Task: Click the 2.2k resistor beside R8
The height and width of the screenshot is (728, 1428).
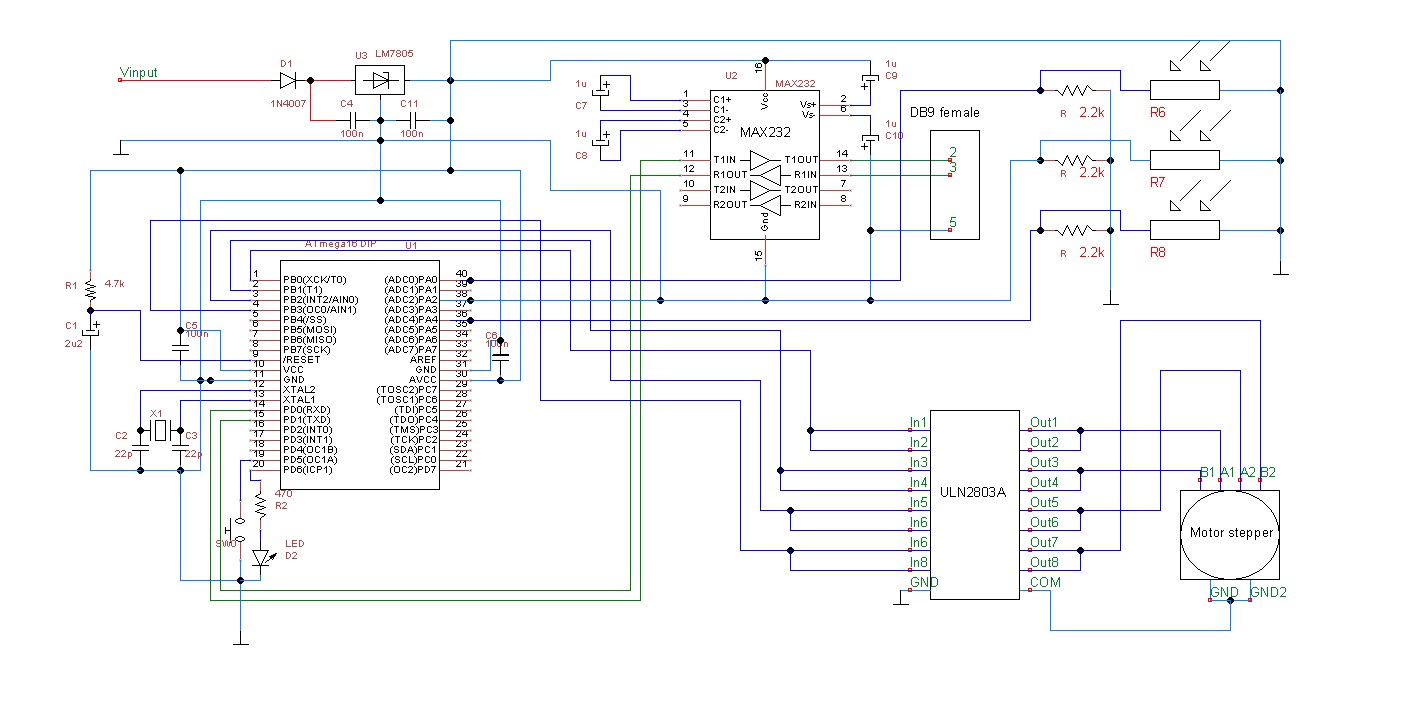Action: point(1076,229)
